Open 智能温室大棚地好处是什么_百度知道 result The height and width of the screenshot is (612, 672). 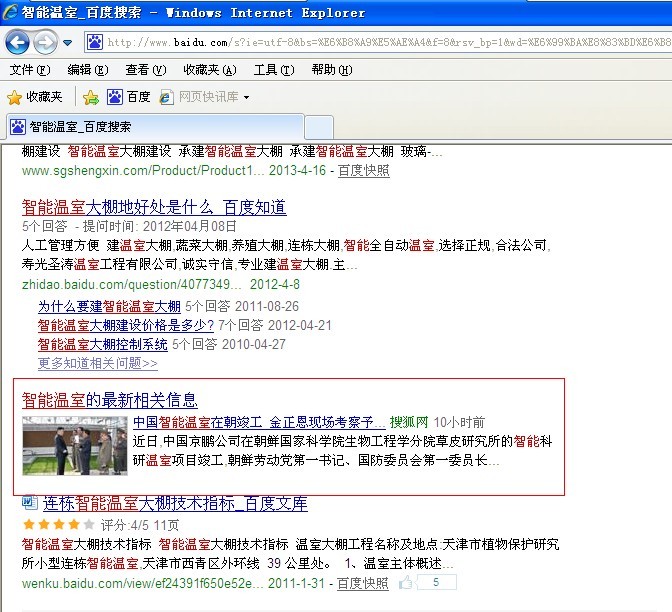point(154,207)
